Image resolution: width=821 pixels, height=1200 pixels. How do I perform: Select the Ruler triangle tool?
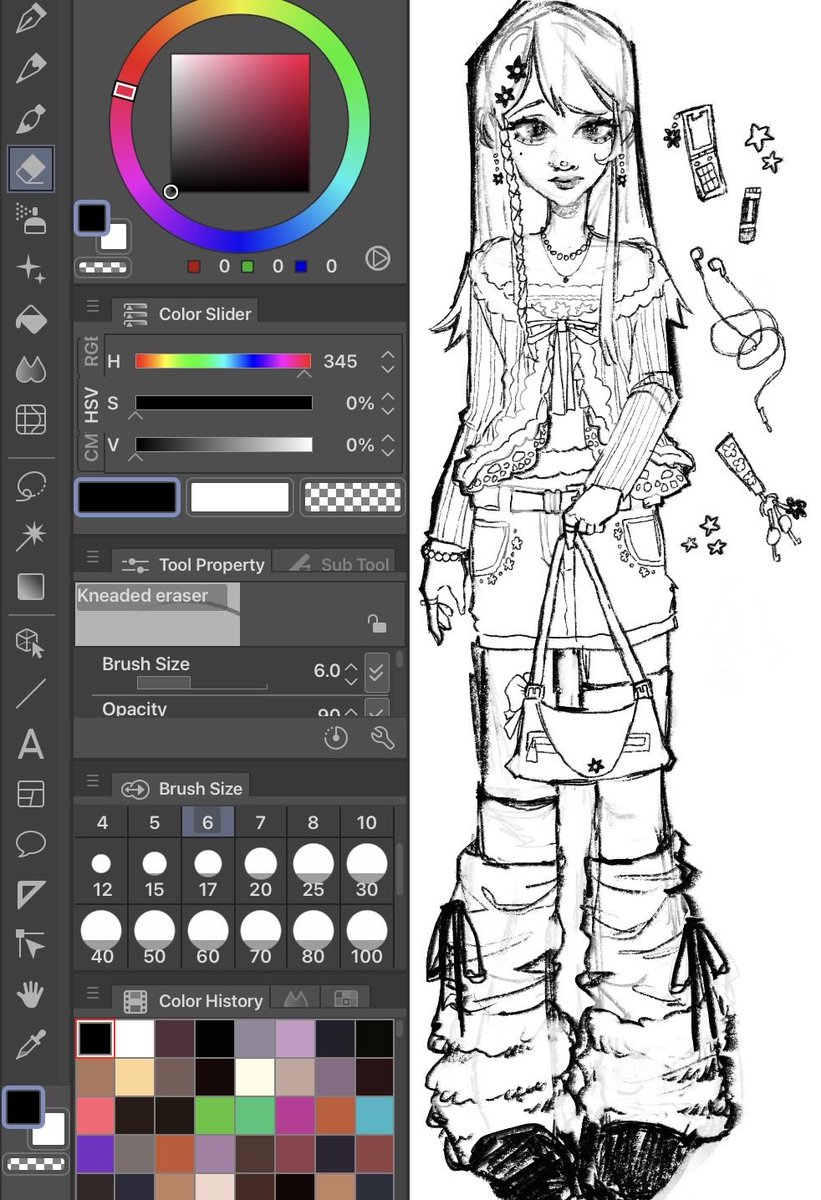click(31, 895)
